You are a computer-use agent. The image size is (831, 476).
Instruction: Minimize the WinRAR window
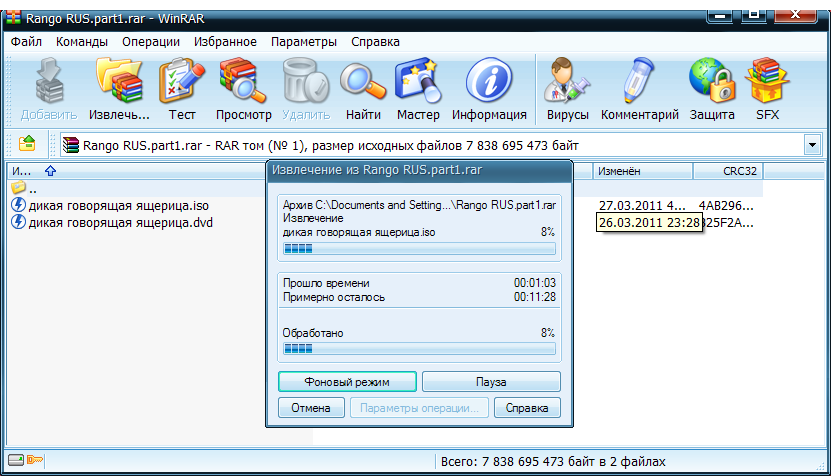click(720, 15)
